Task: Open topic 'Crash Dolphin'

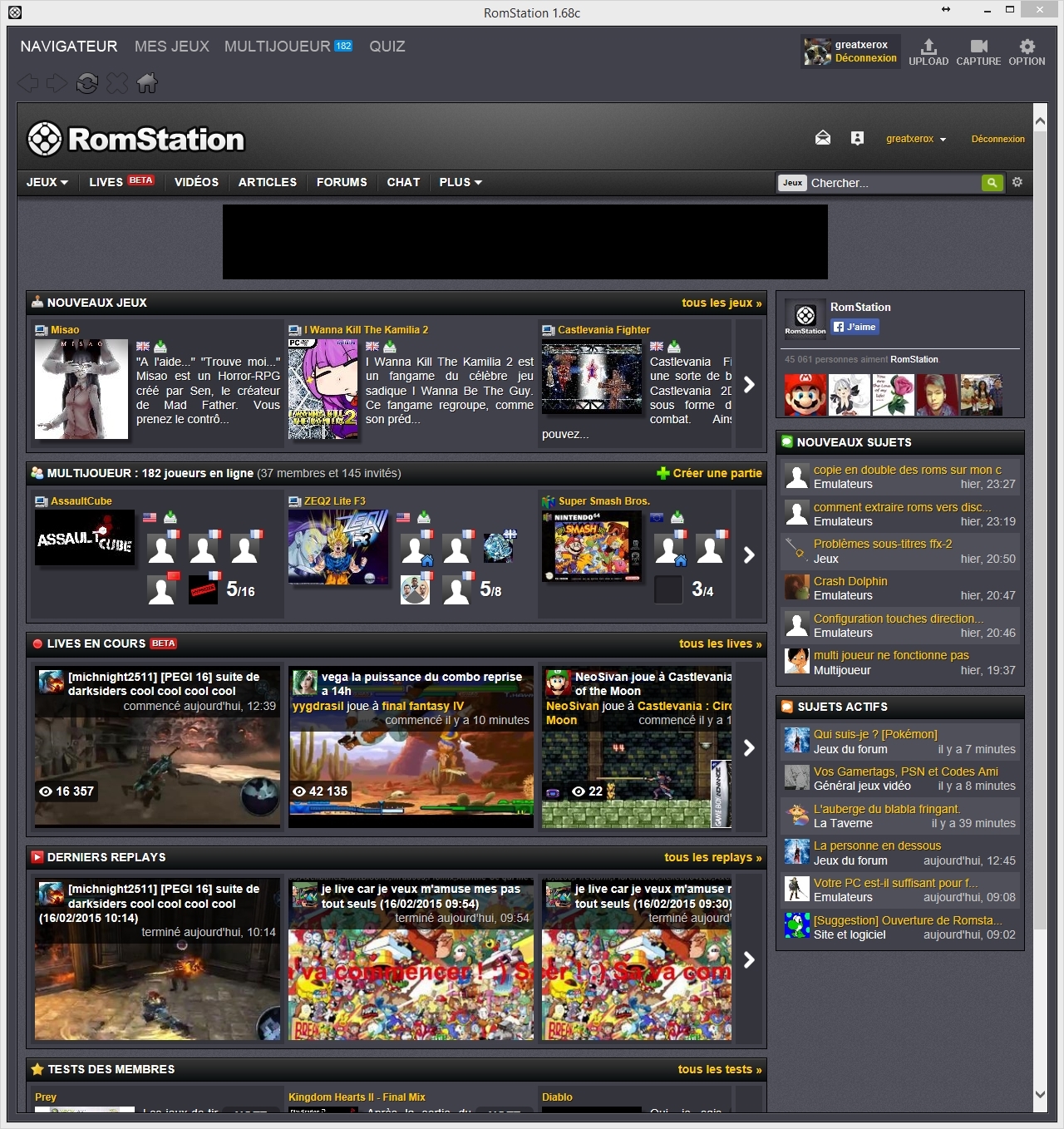Action: coord(850,581)
